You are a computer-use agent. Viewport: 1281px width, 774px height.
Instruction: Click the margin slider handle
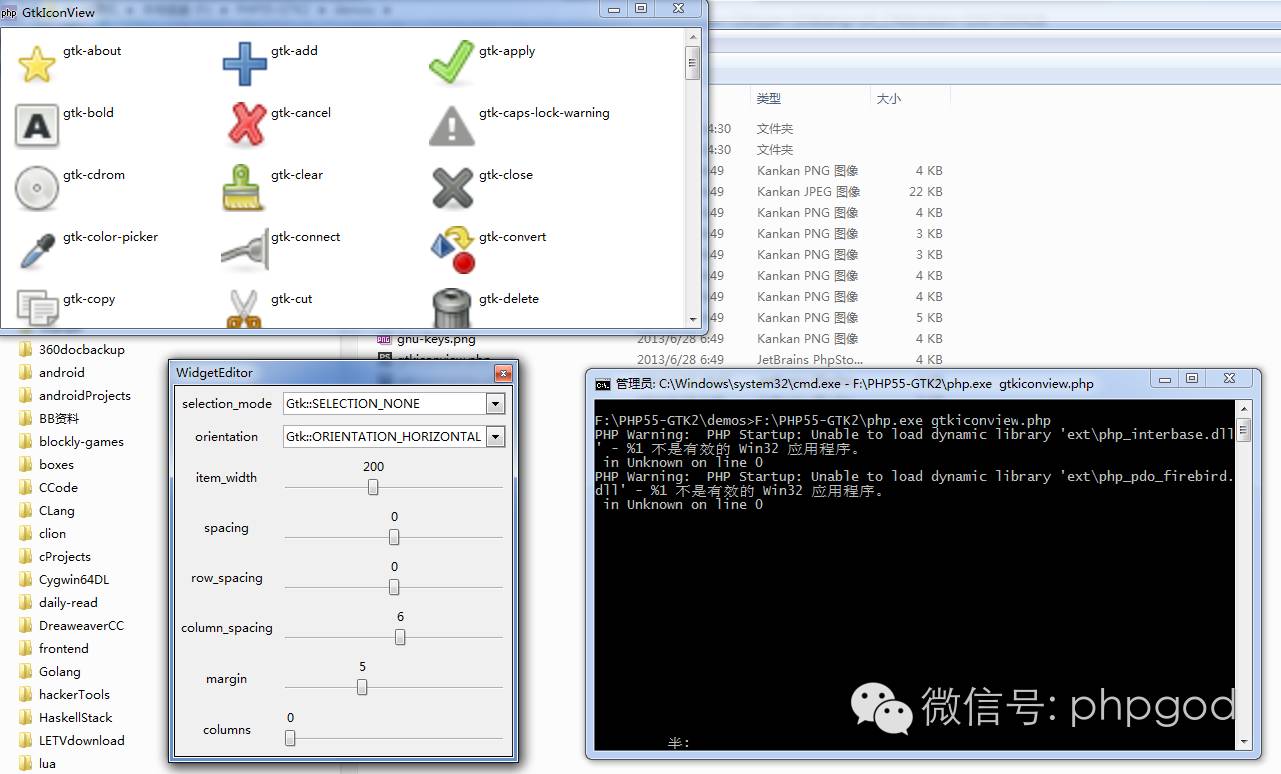coord(362,687)
